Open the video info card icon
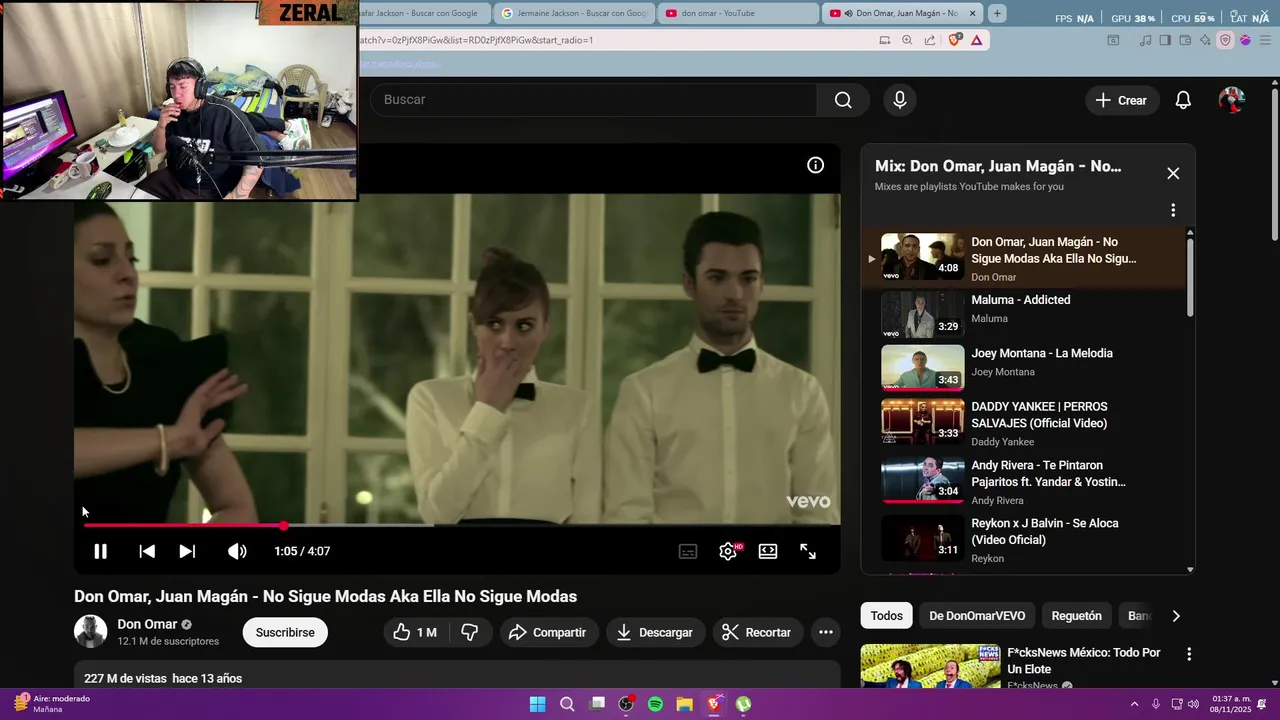1280x720 pixels. (816, 165)
